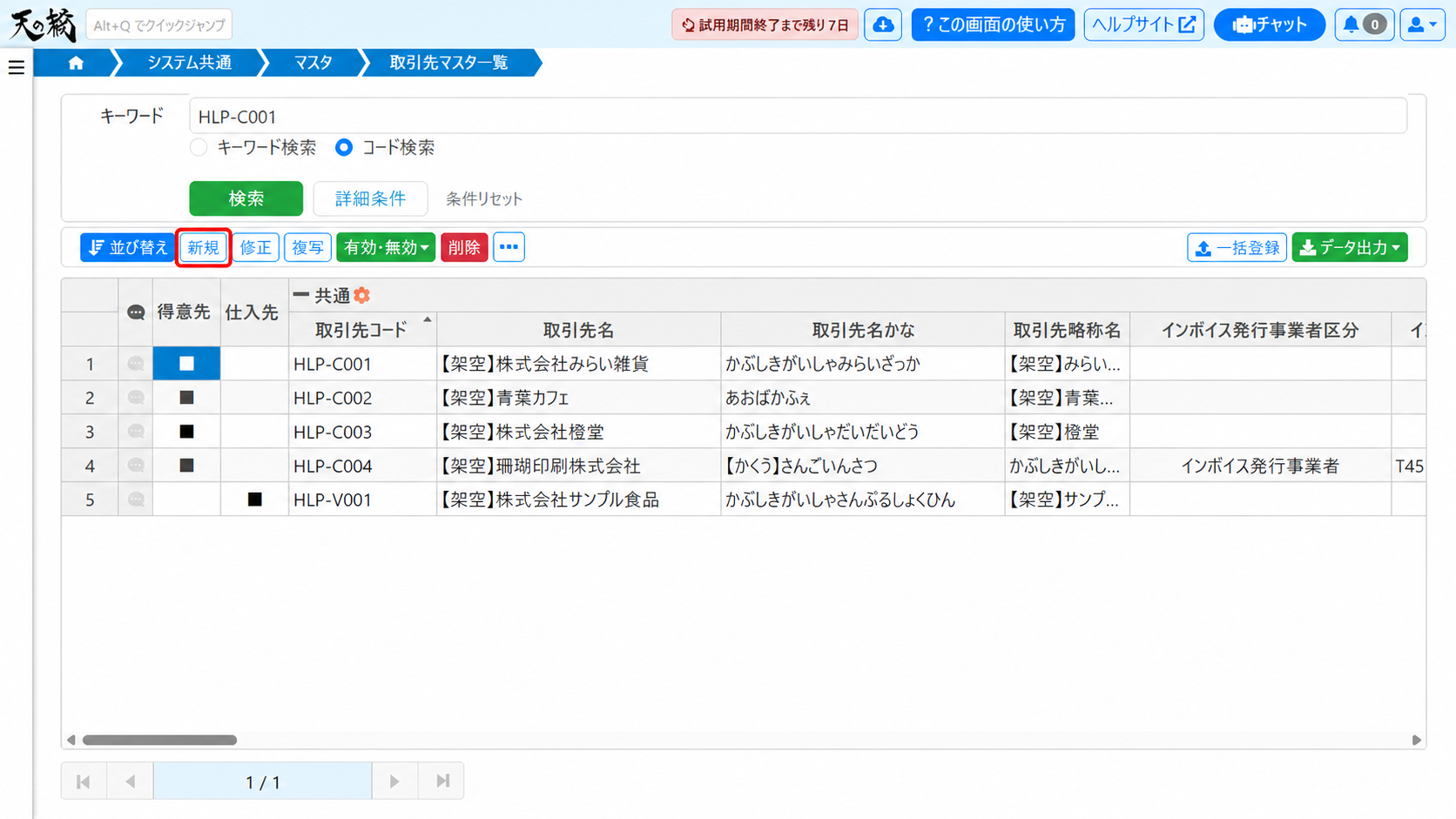Click the cloud download icon in header

point(883,24)
